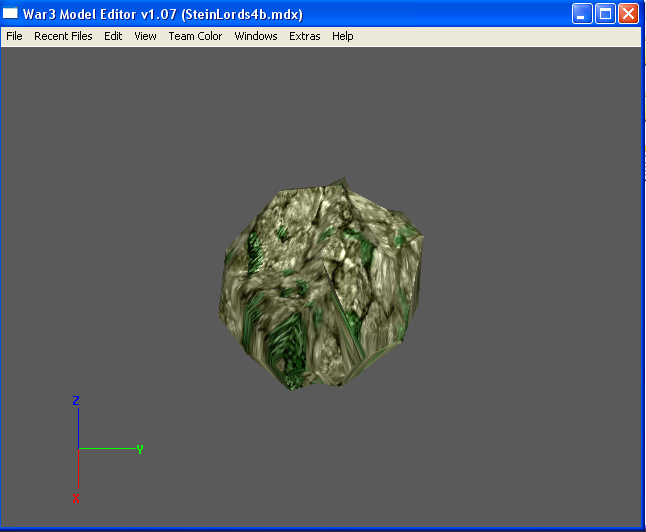The height and width of the screenshot is (532, 646).
Task: Click the title bar text SteinLords4b.mdx
Action: click(242, 14)
